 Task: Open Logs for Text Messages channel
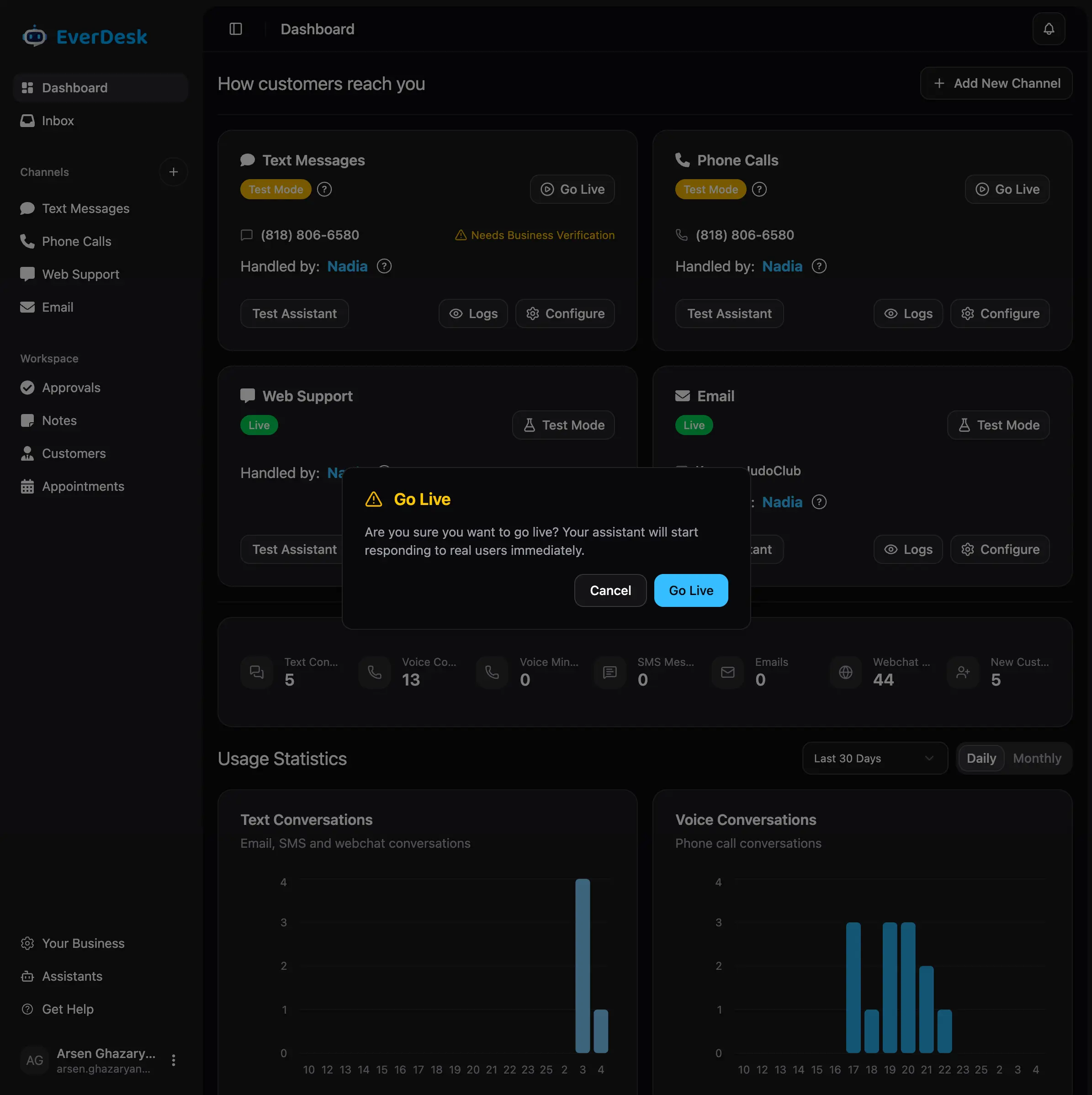coord(472,314)
